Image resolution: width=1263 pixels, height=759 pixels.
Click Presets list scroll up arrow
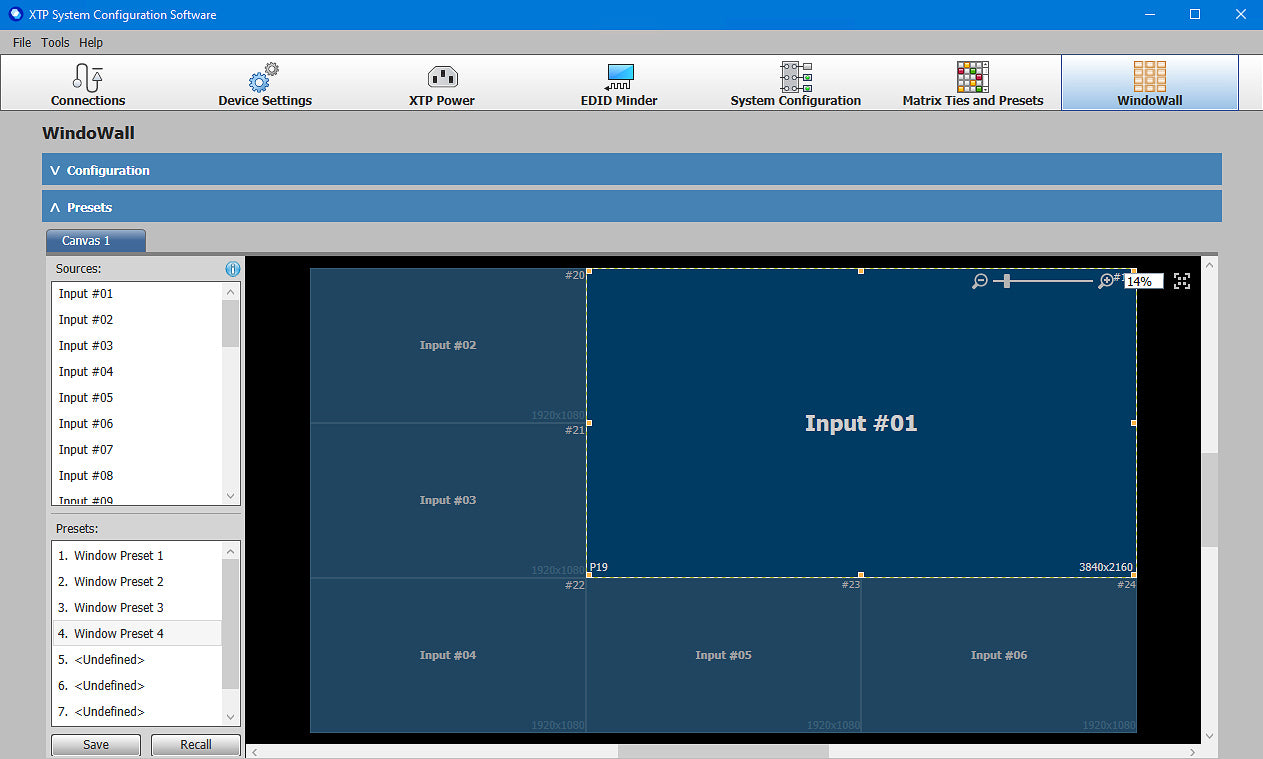(x=231, y=552)
